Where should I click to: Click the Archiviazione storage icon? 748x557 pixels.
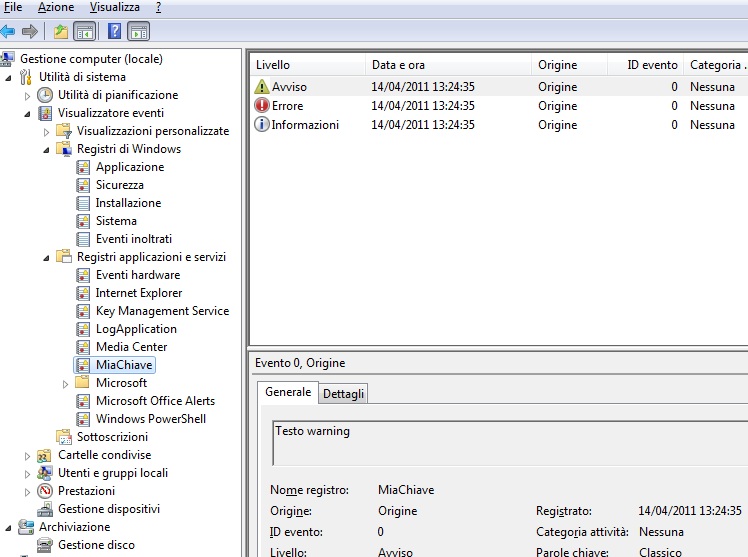(x=26, y=527)
